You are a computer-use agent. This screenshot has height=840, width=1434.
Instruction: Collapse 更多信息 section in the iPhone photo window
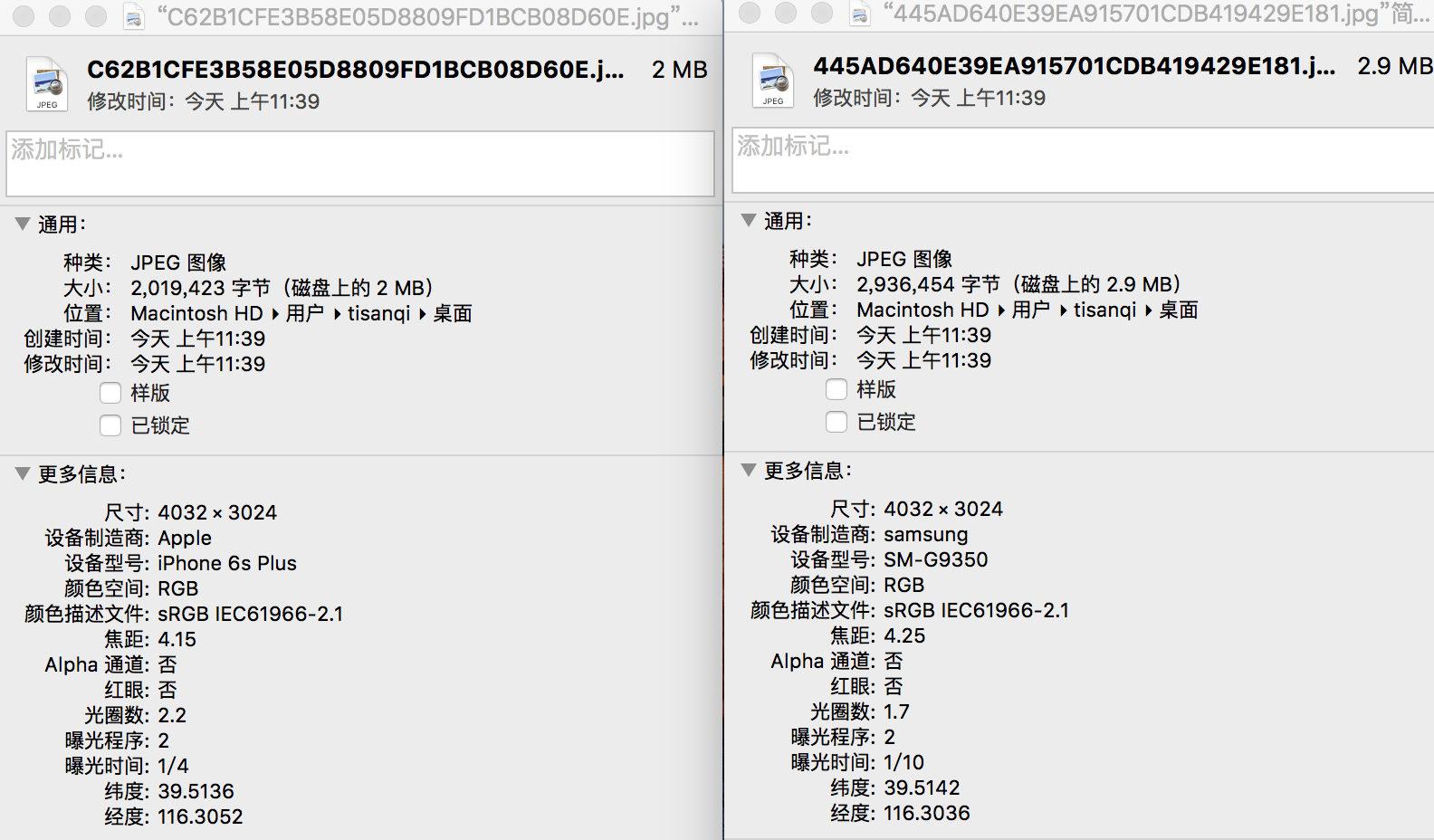point(23,473)
